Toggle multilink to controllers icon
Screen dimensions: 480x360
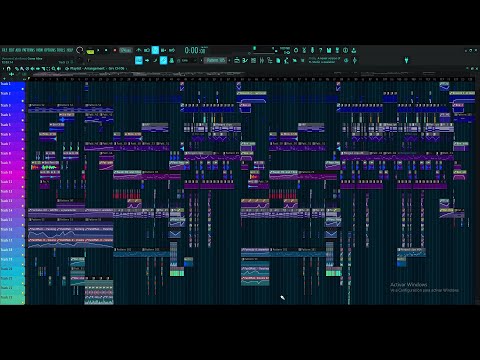(x=172, y=60)
